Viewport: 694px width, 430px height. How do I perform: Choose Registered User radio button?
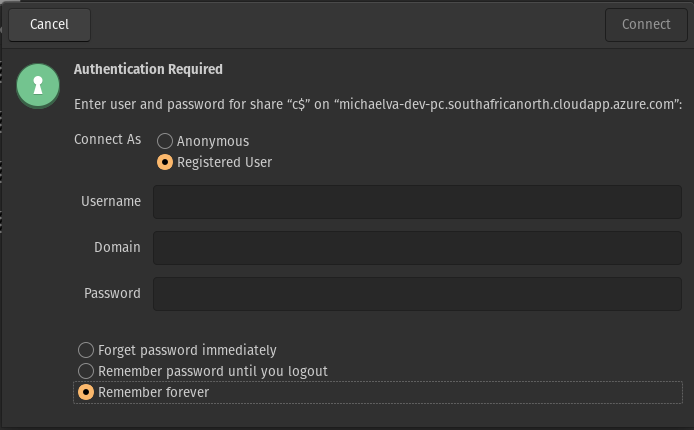coord(165,162)
